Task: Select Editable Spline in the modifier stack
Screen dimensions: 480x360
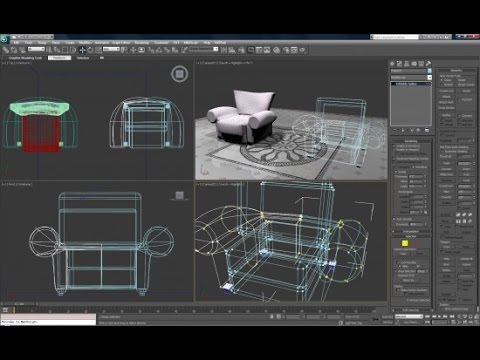Action: pyautogui.click(x=411, y=84)
